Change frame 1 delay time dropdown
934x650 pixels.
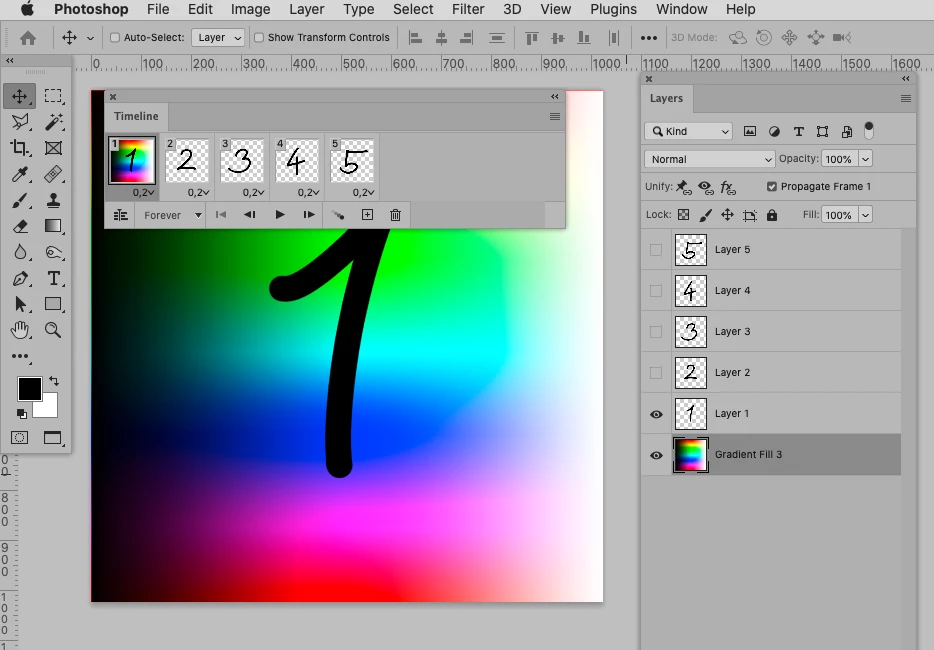tap(144, 192)
